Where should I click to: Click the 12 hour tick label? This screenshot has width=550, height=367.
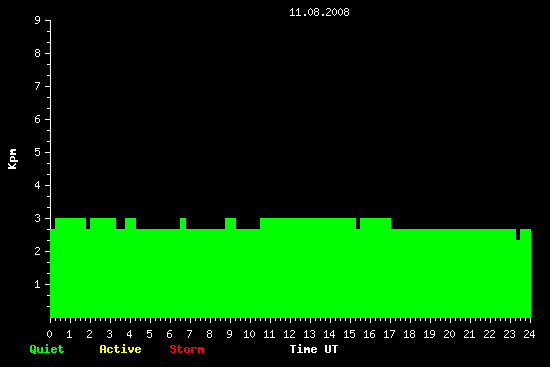[289, 334]
